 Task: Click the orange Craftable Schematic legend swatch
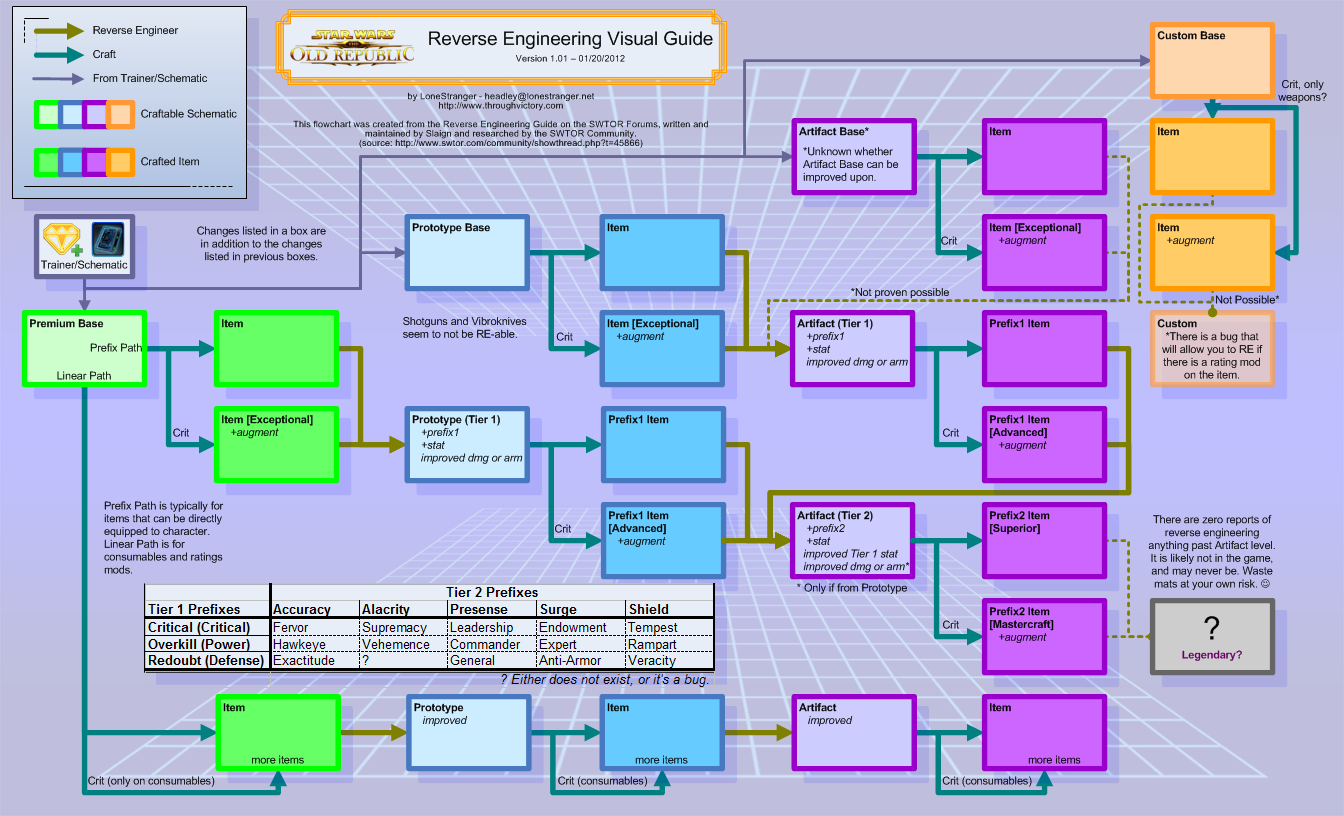pyautogui.click(x=120, y=114)
